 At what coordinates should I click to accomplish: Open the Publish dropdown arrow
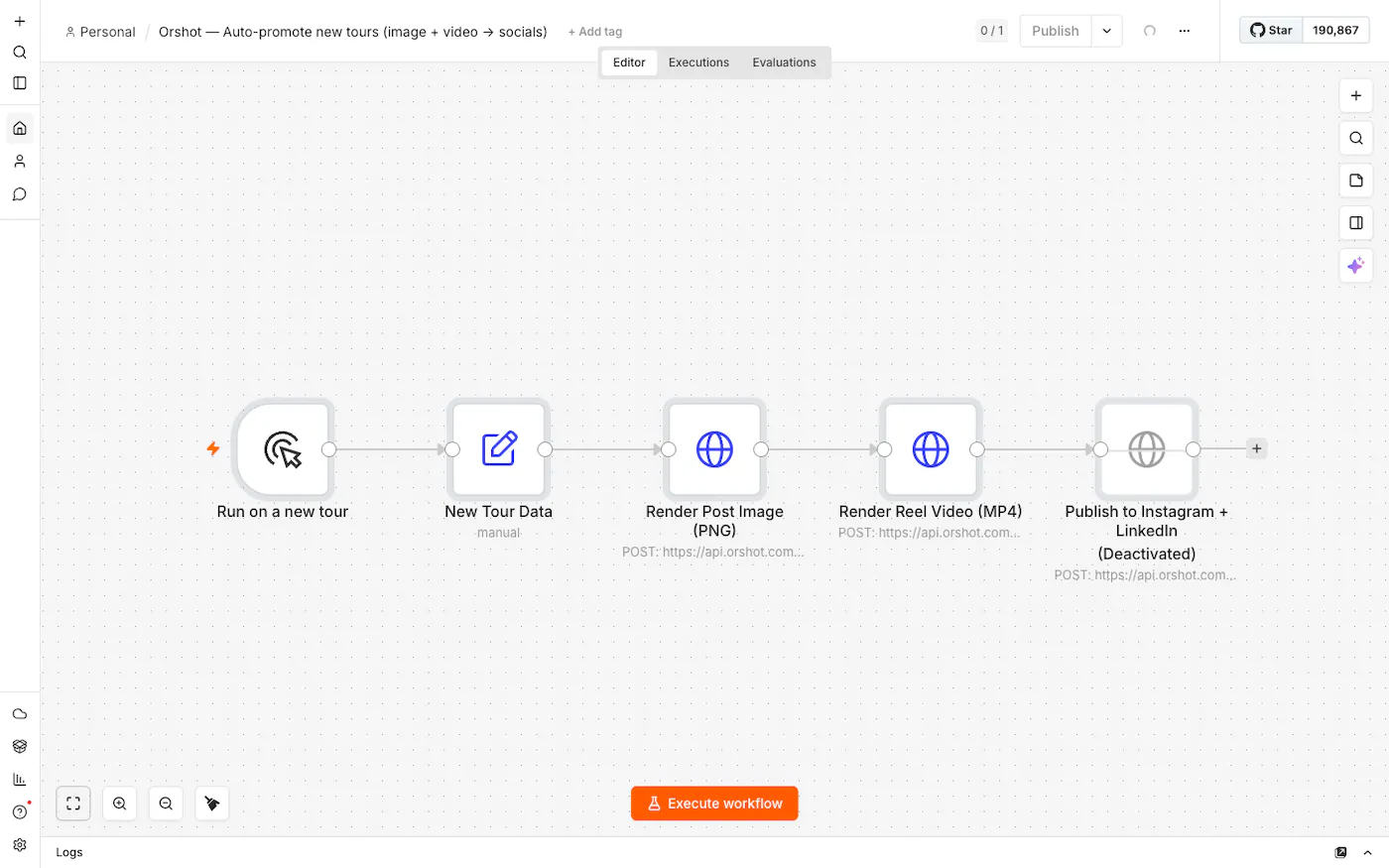pos(1107,31)
